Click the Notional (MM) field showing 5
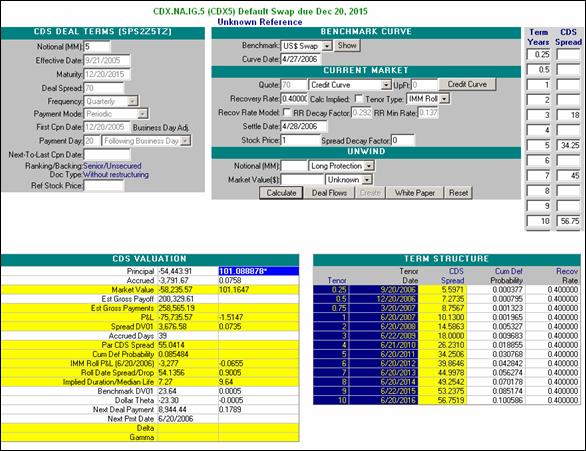This screenshot has width=586, height=451. coord(97,47)
